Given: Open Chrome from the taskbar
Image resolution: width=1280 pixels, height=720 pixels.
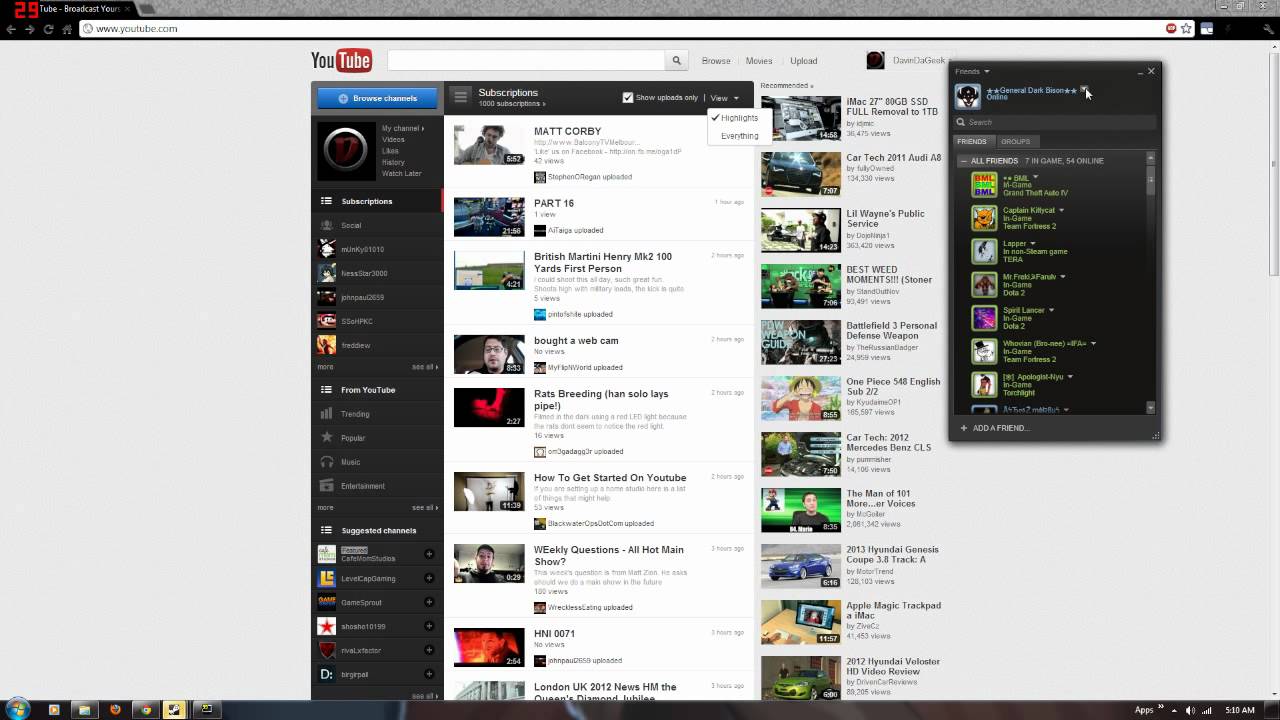Looking at the screenshot, I should pos(146,710).
